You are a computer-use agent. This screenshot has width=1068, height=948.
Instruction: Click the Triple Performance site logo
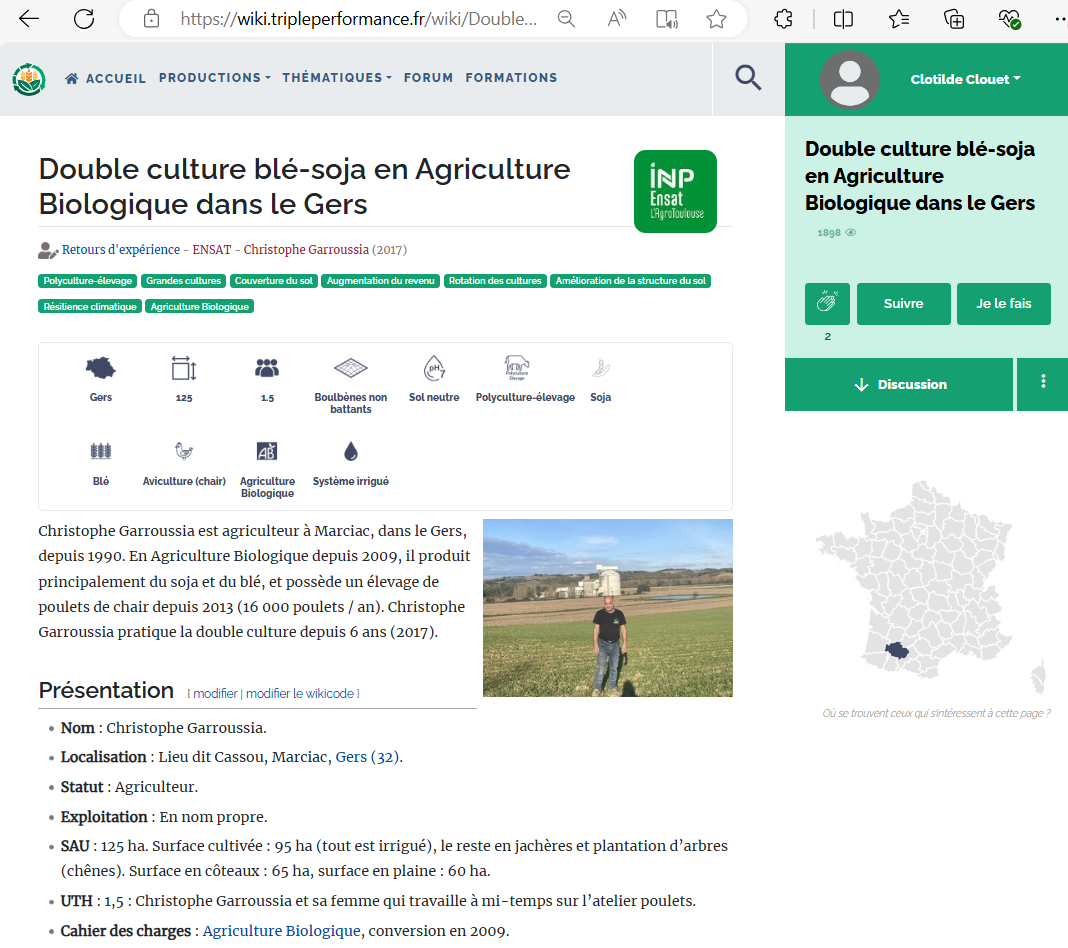(29, 79)
